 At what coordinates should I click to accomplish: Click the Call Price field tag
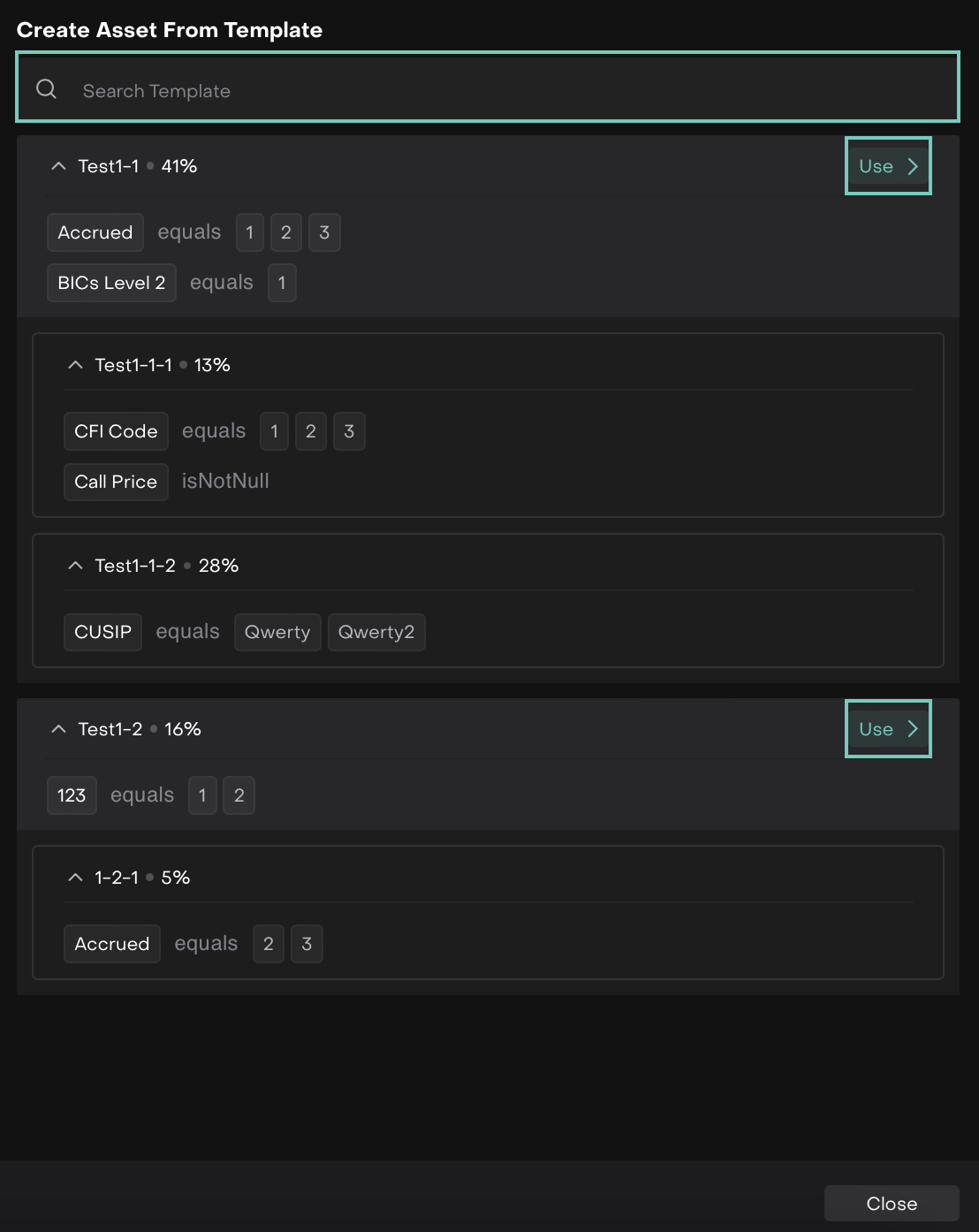coord(116,482)
